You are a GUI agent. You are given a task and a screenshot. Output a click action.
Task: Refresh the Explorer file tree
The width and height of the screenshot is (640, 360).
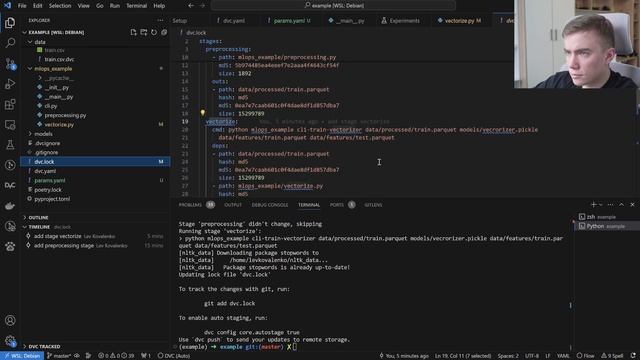[154, 32]
